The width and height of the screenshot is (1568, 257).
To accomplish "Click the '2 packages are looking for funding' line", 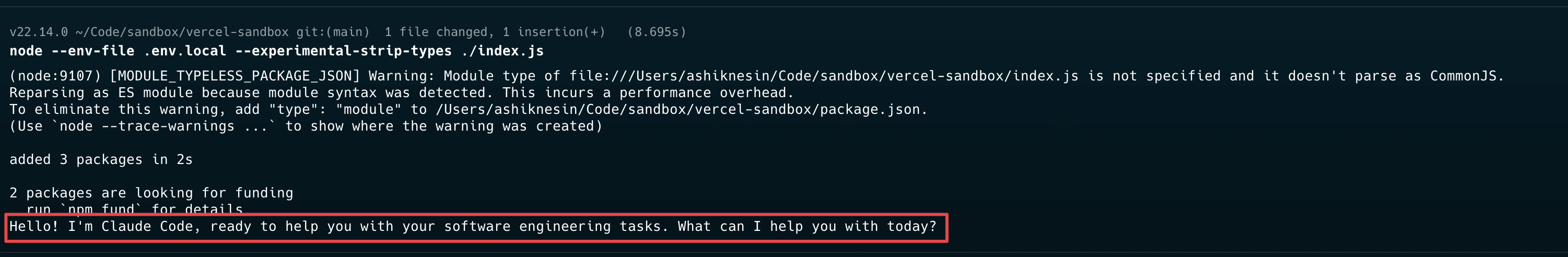I will tap(151, 193).
